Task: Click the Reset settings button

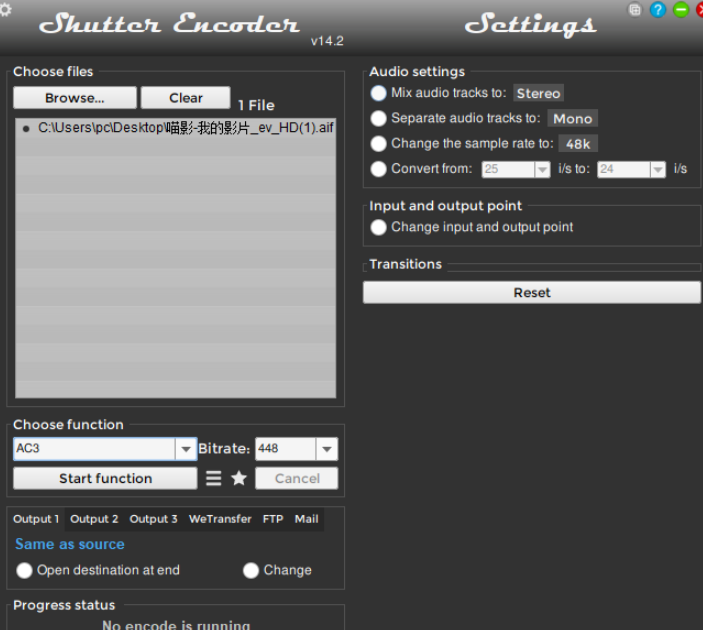Action: [x=532, y=293]
